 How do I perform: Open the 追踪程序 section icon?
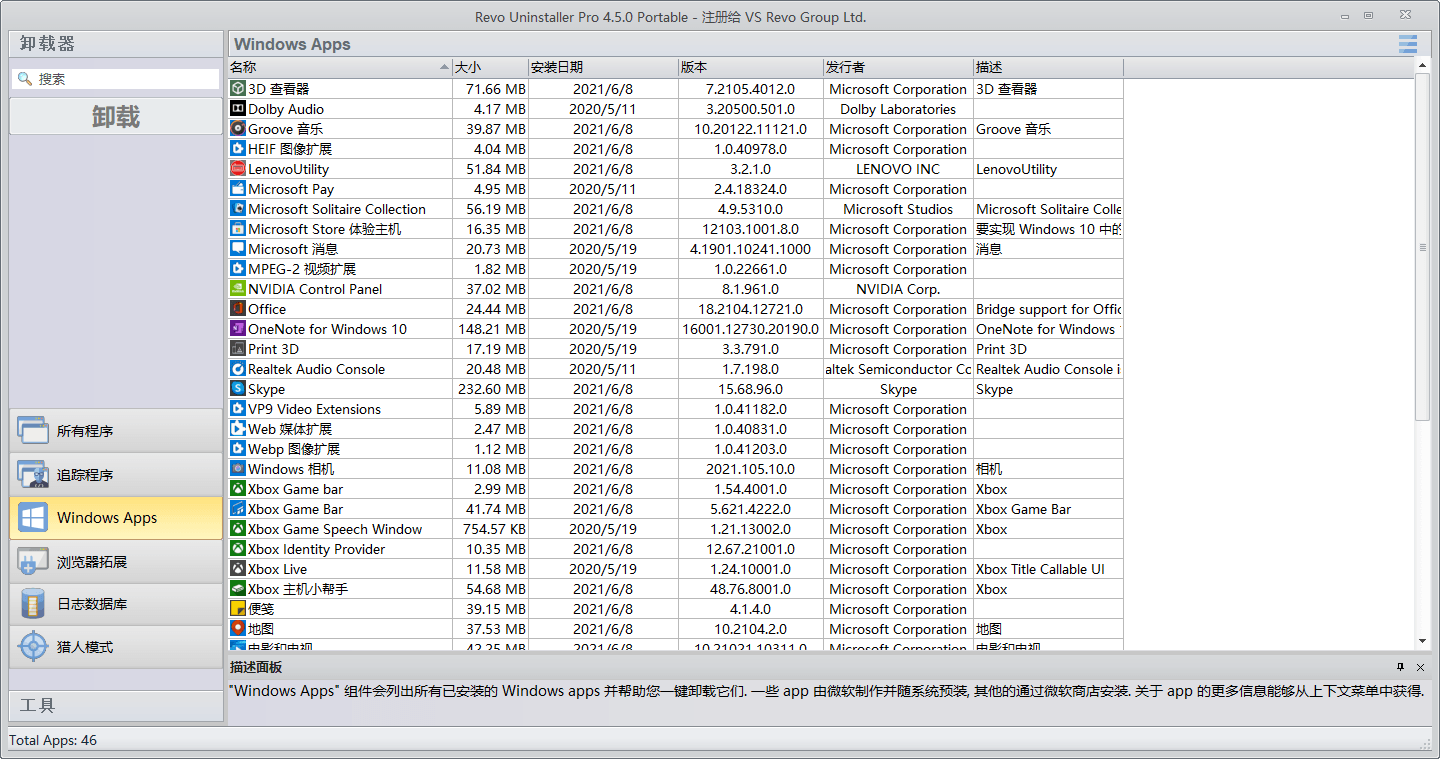(33, 473)
